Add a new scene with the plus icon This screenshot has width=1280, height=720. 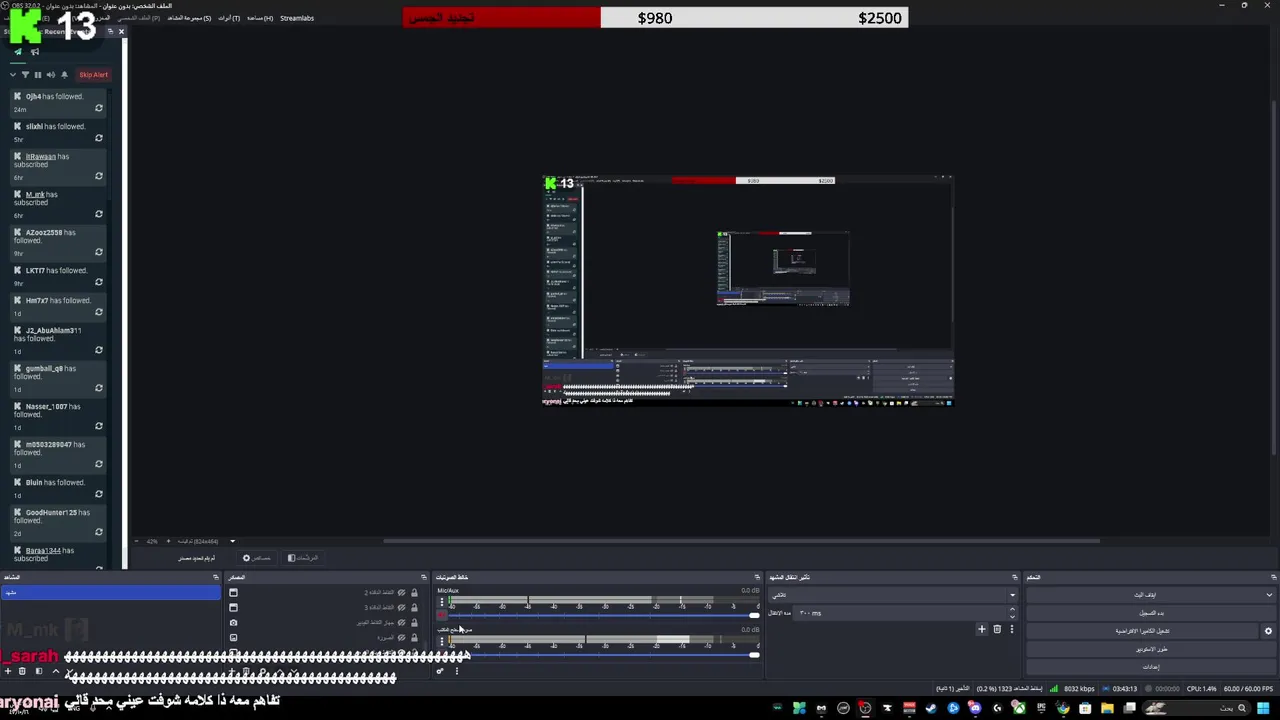8,671
